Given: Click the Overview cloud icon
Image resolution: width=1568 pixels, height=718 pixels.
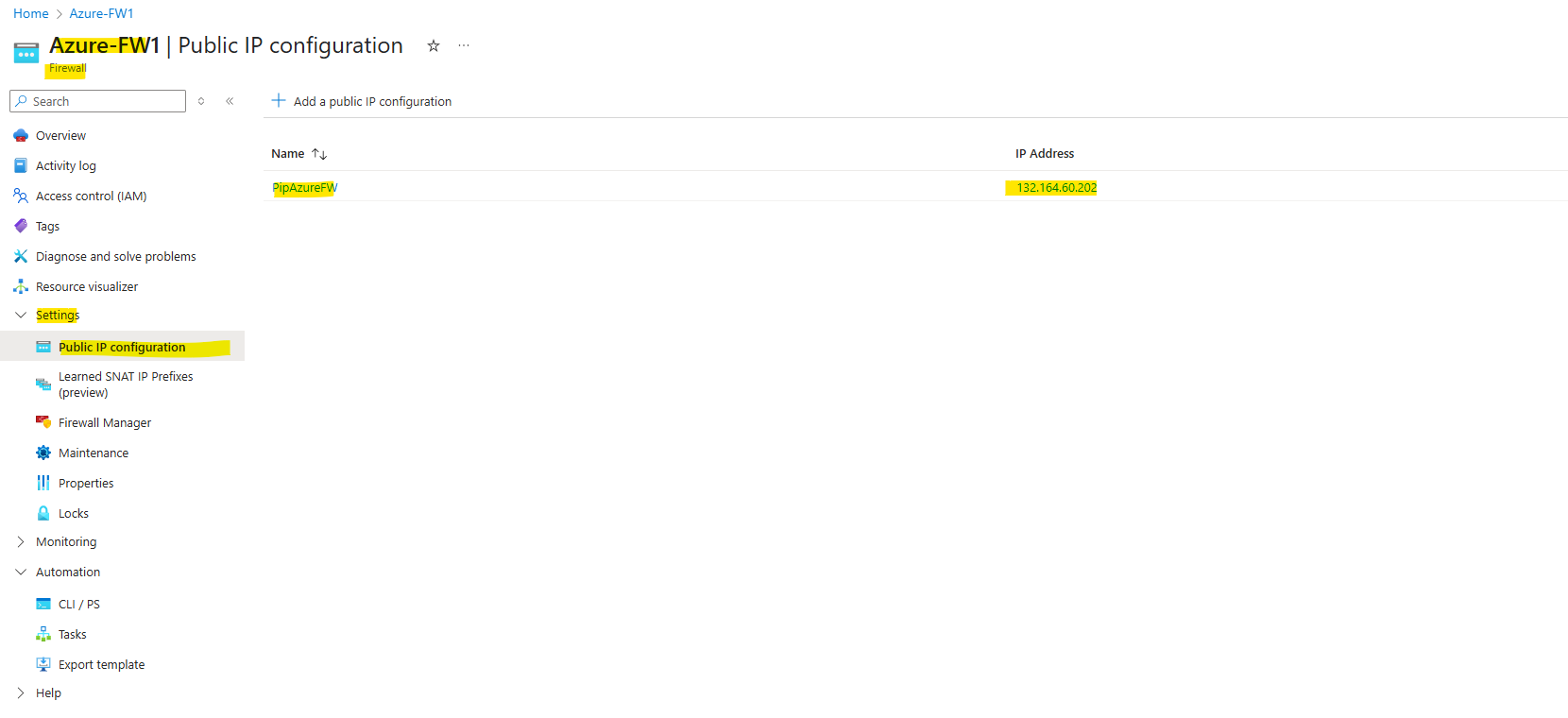Looking at the screenshot, I should (21, 136).
